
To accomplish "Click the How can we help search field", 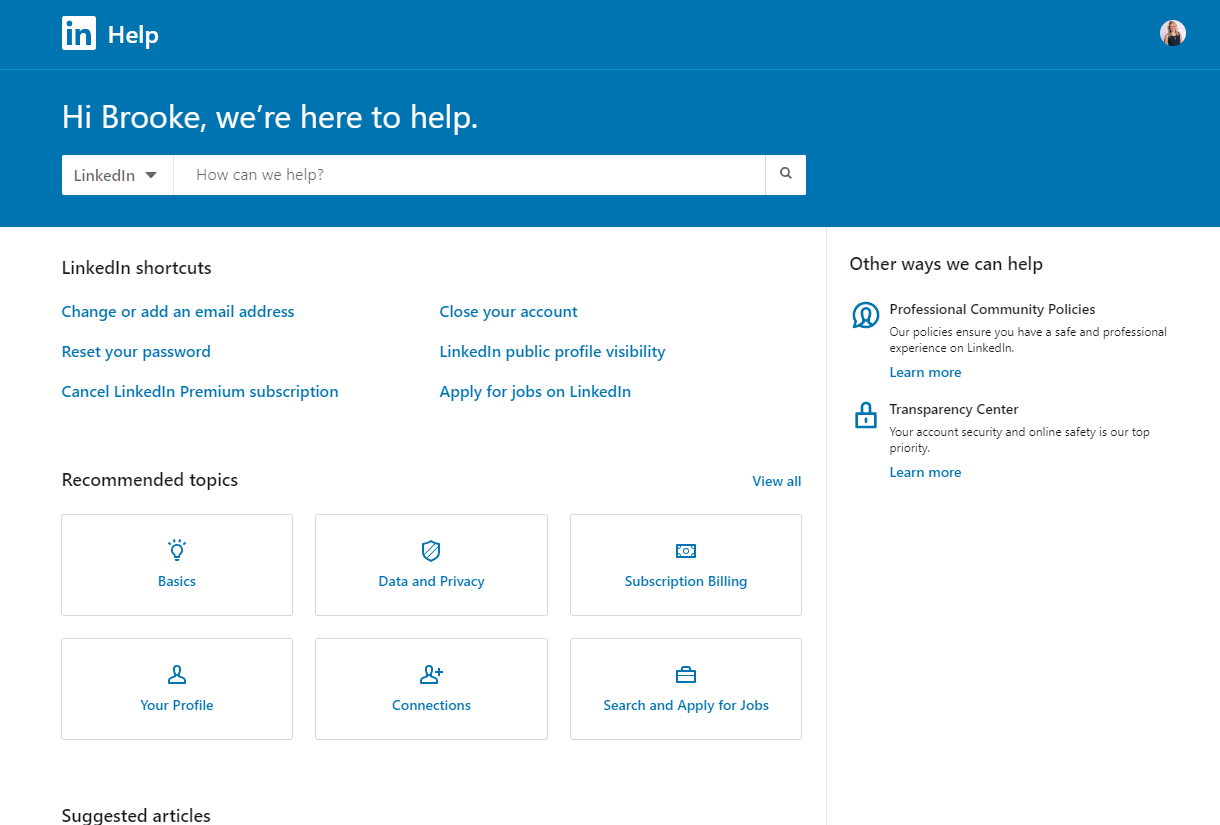I will click(x=470, y=174).
